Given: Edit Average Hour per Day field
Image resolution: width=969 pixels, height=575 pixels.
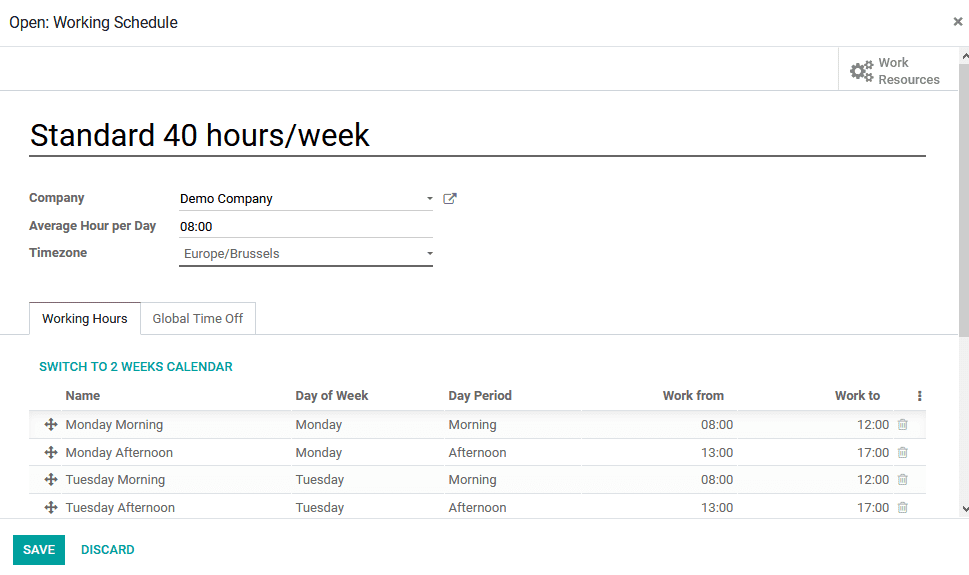Looking at the screenshot, I should [x=306, y=226].
